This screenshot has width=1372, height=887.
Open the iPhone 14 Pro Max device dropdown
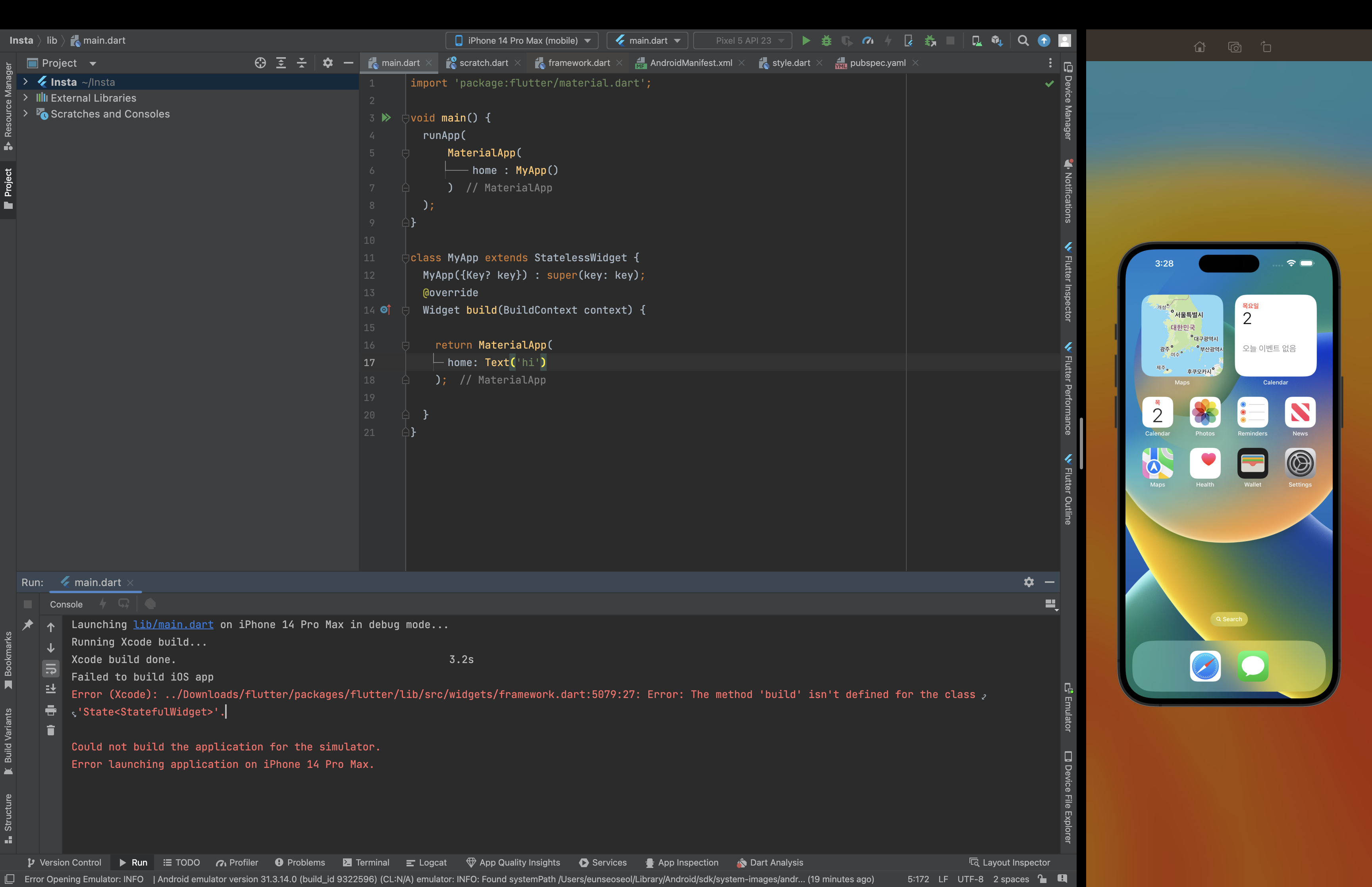pos(522,41)
